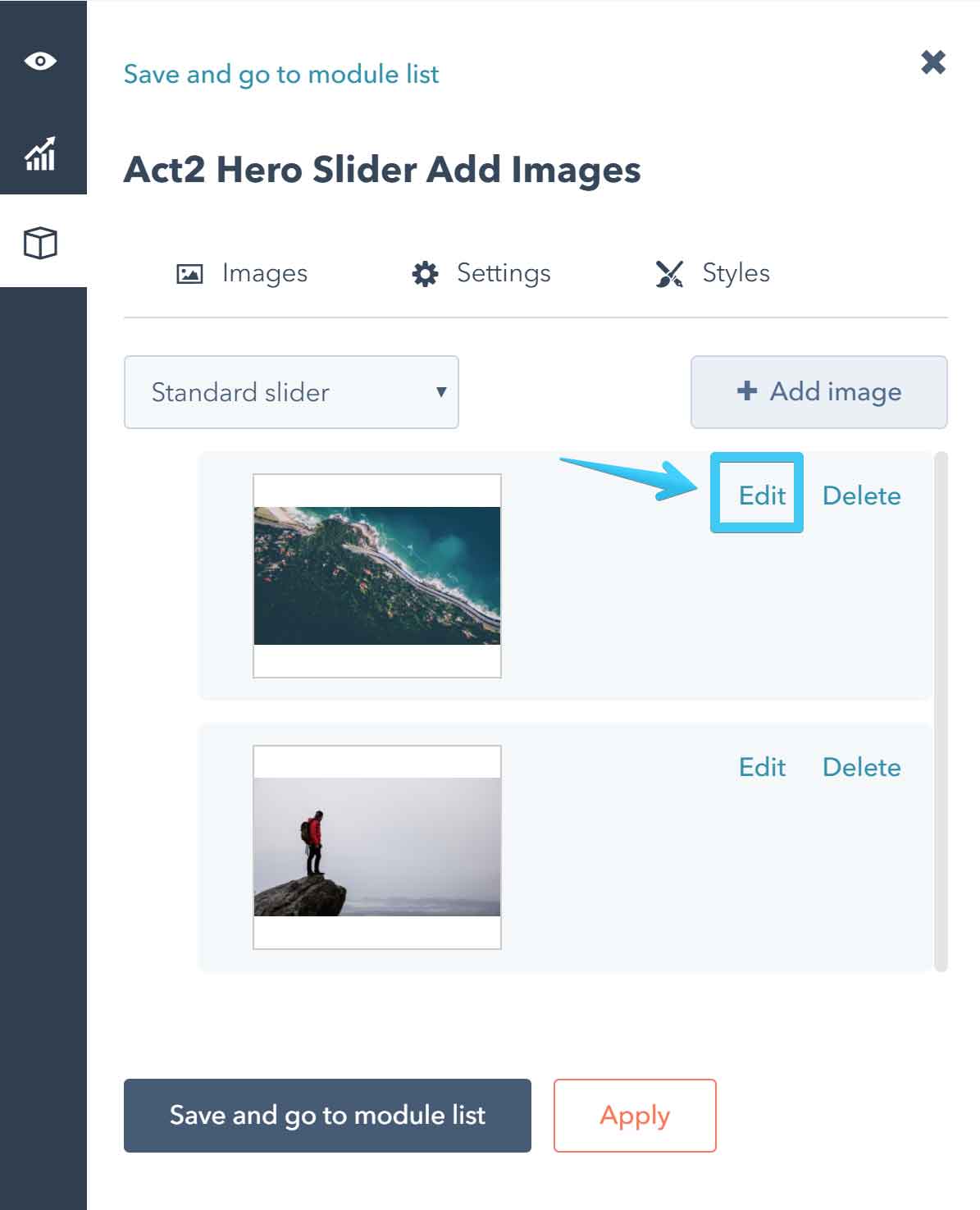Select the aerial coastline thumbnail
The width and height of the screenshot is (980, 1210).
pyautogui.click(x=377, y=576)
